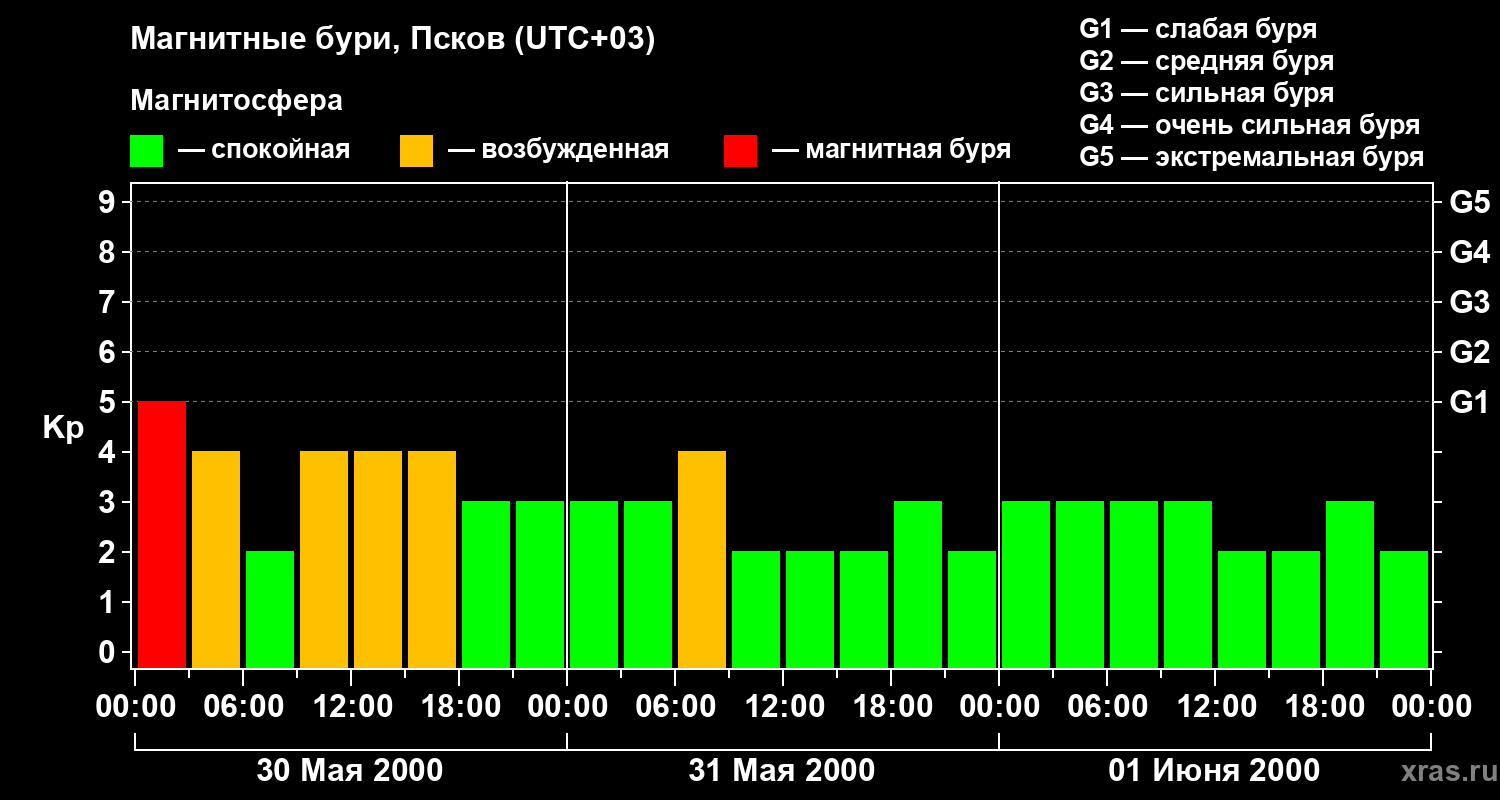Select the final 21:00–00:00 bar on 01 Июня
1500x800 pixels.
coord(1404,609)
